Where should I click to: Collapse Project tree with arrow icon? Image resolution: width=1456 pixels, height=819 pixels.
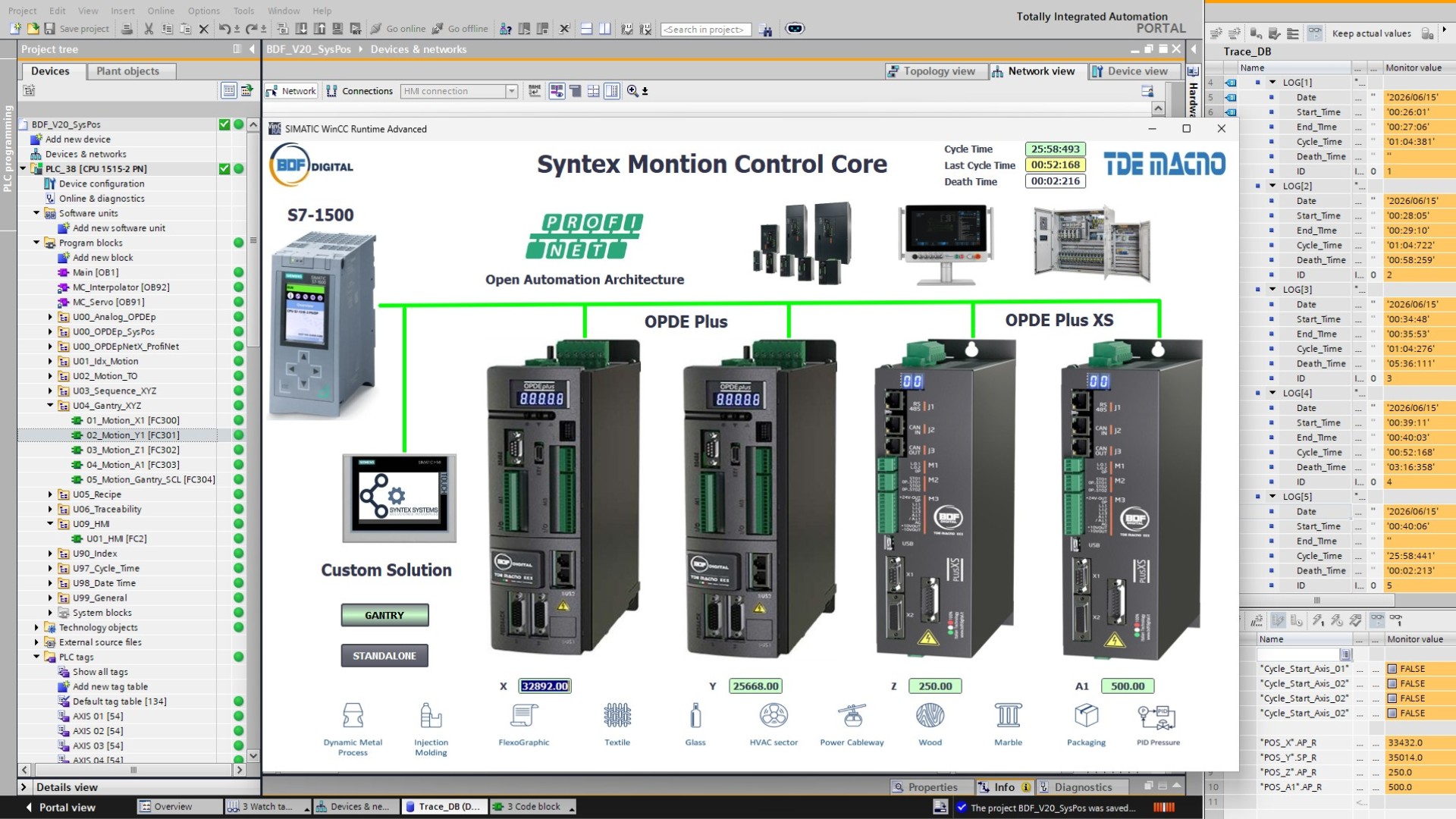(x=252, y=49)
